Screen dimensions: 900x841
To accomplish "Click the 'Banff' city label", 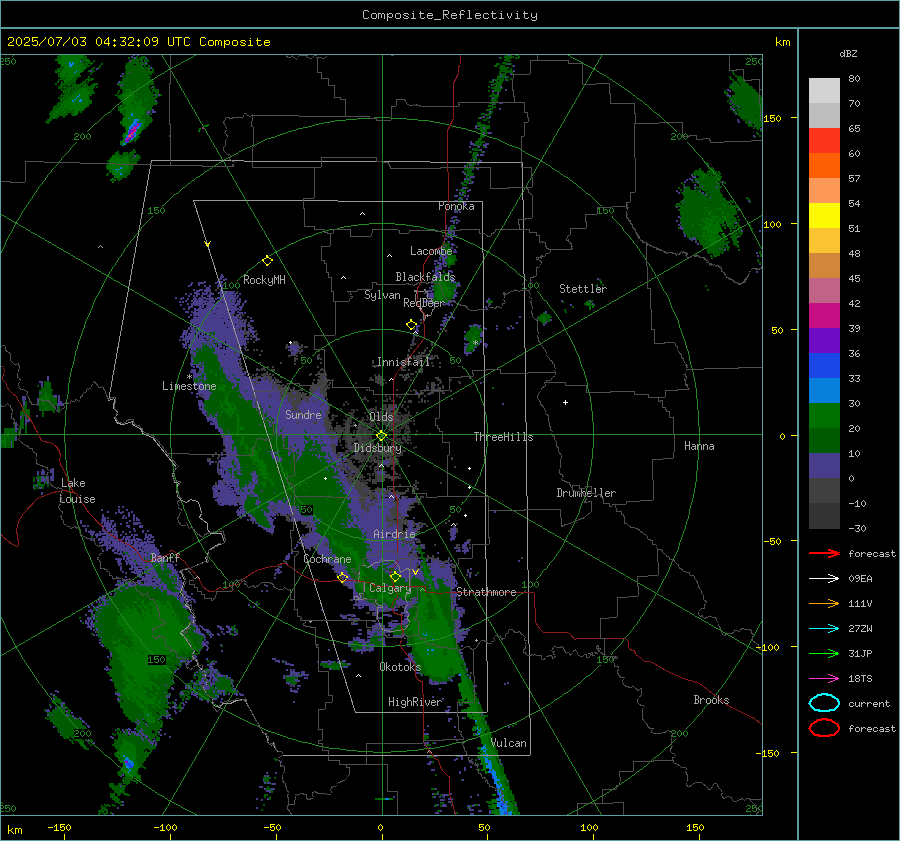I will (x=165, y=558).
